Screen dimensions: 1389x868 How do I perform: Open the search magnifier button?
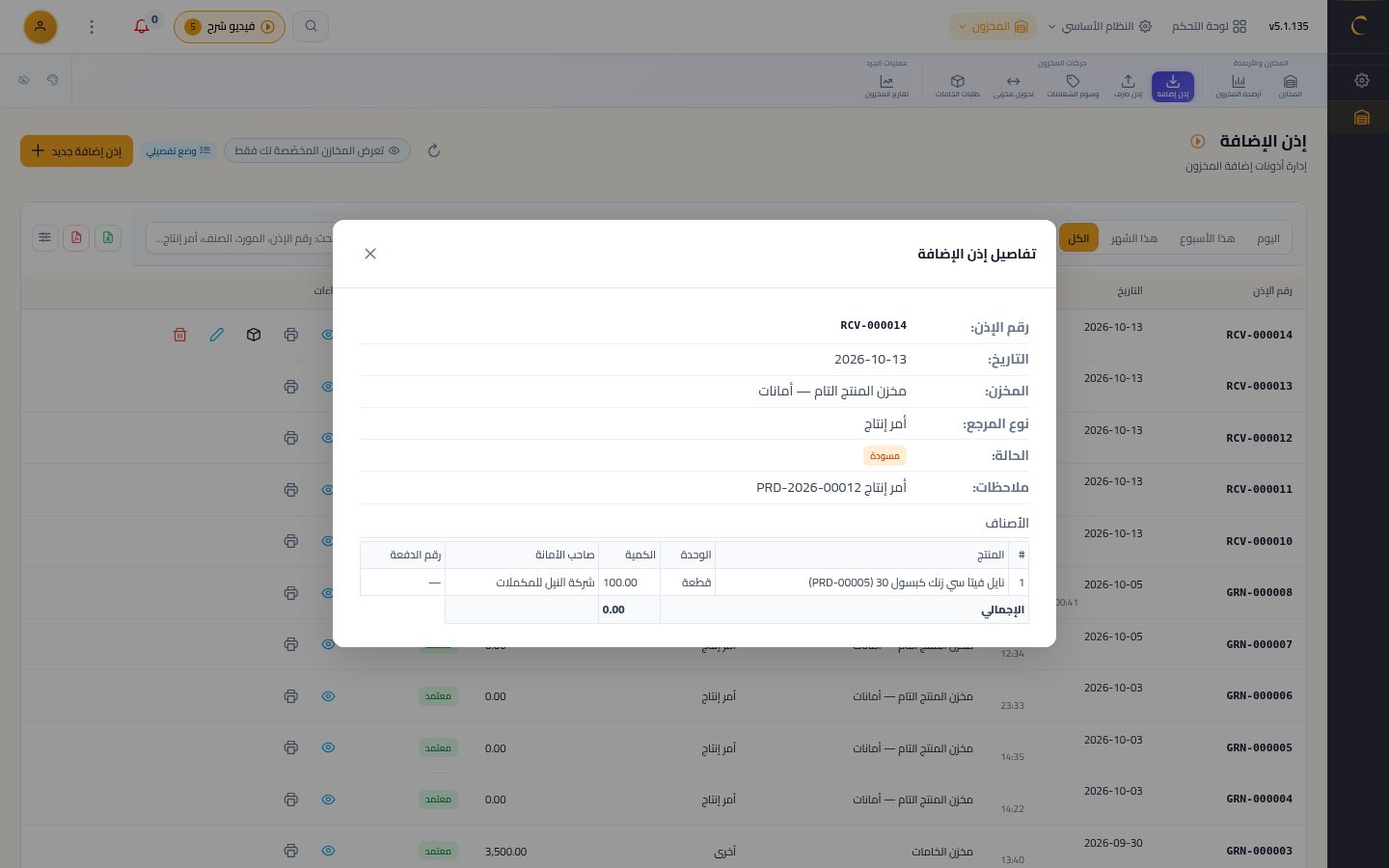pos(311,26)
